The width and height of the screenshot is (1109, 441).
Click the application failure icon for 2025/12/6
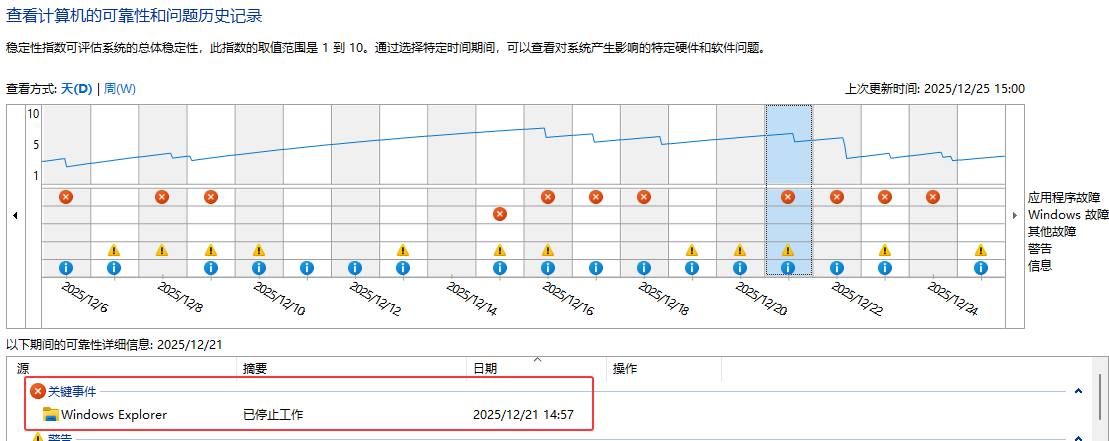click(x=66, y=197)
